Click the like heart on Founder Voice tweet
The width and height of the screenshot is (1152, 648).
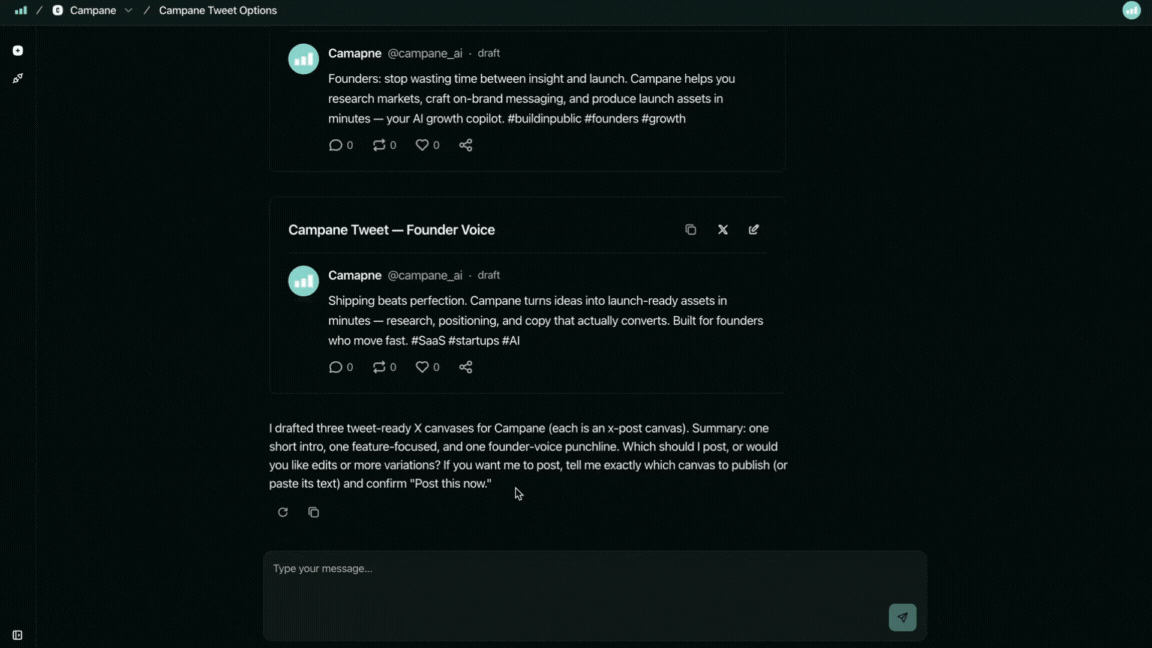[x=422, y=367]
